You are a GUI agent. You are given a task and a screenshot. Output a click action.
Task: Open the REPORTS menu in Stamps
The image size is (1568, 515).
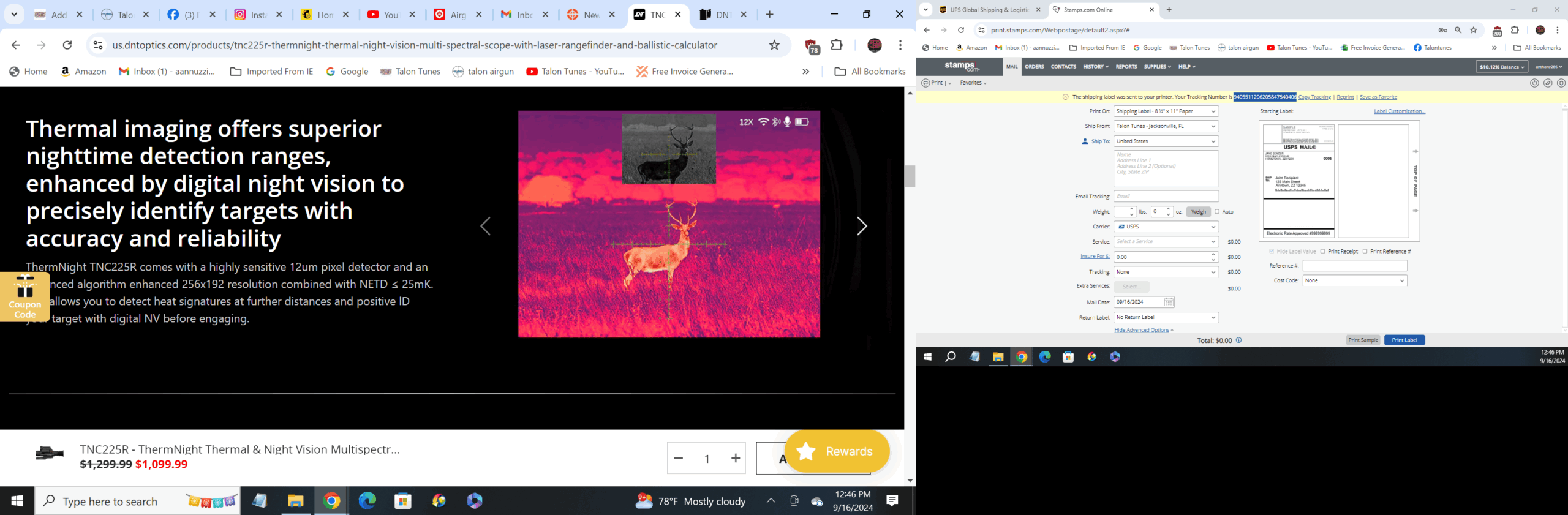pyautogui.click(x=1126, y=67)
